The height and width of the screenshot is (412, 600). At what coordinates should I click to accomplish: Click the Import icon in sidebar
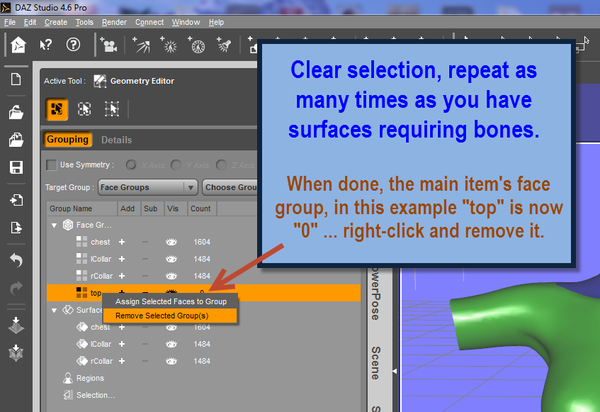pos(16,200)
